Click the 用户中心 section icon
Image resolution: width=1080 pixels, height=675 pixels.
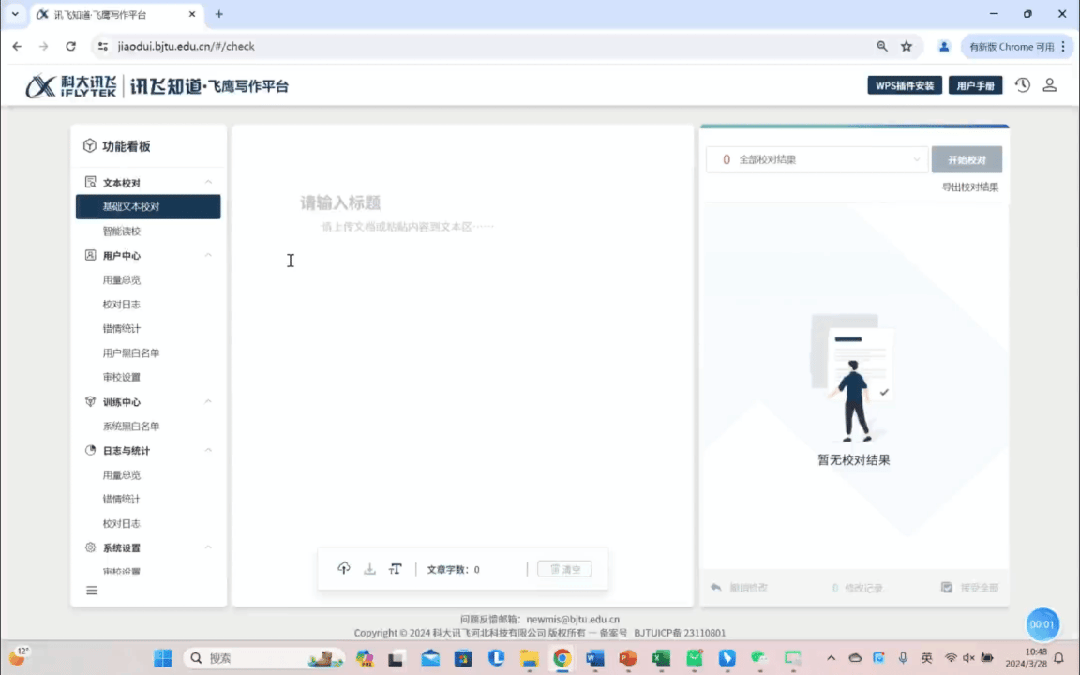90,255
